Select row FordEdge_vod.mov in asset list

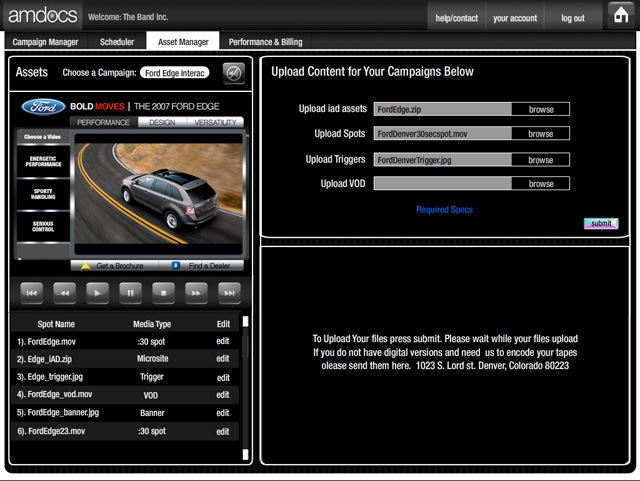coord(124,395)
